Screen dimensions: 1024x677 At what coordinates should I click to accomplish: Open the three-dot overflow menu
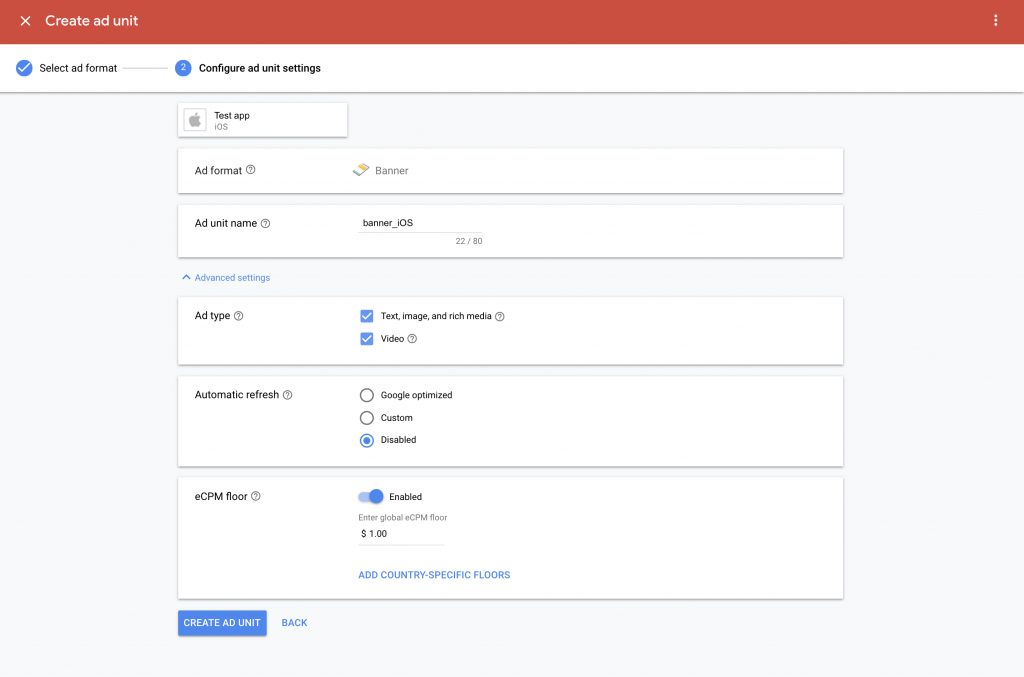pyautogui.click(x=996, y=20)
